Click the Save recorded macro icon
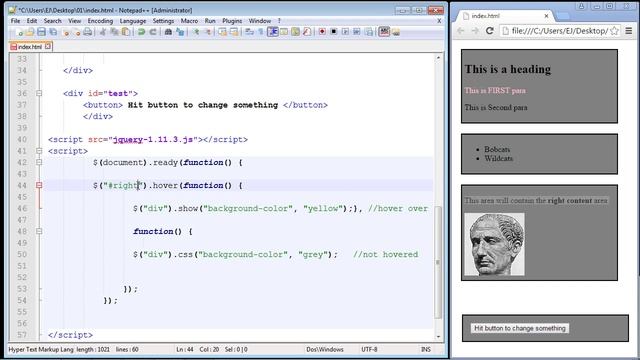This screenshot has width=640, height=360. [369, 32]
